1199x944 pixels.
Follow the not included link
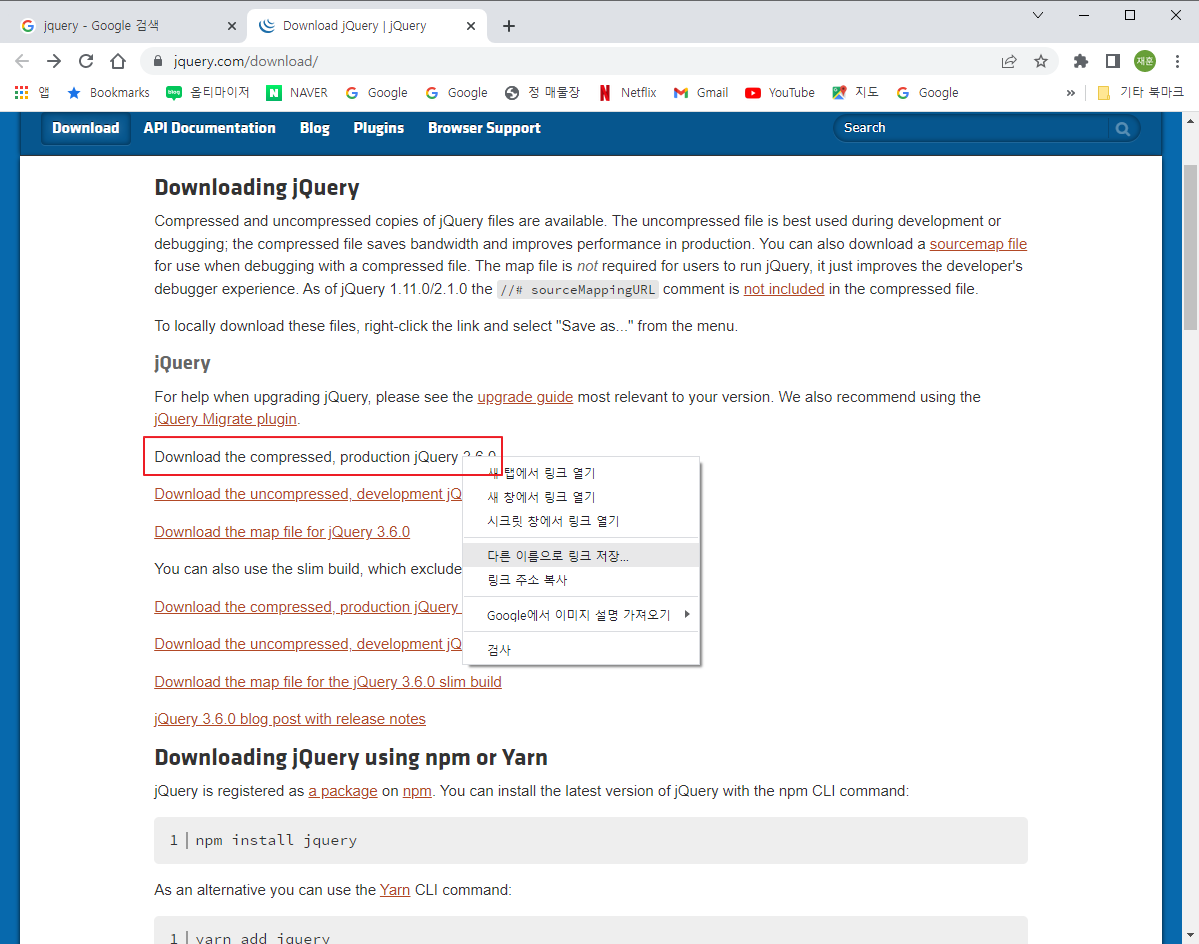pos(784,289)
